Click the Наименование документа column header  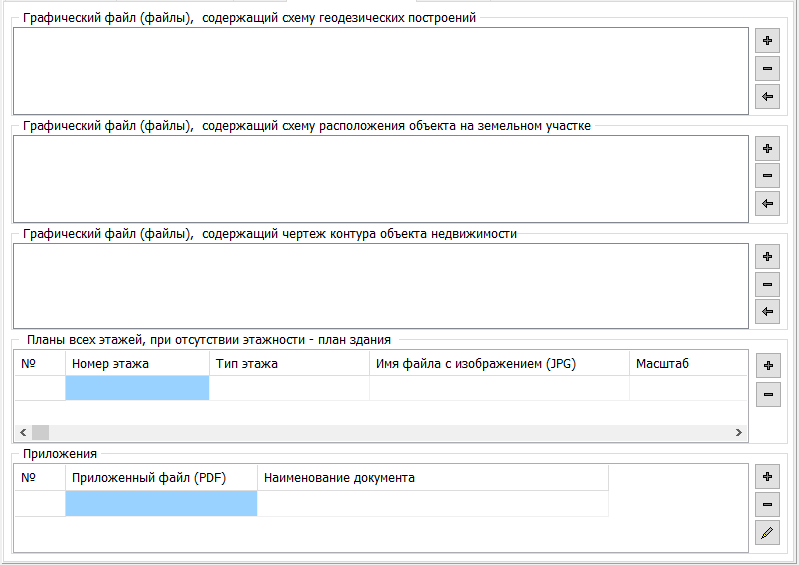(432, 478)
